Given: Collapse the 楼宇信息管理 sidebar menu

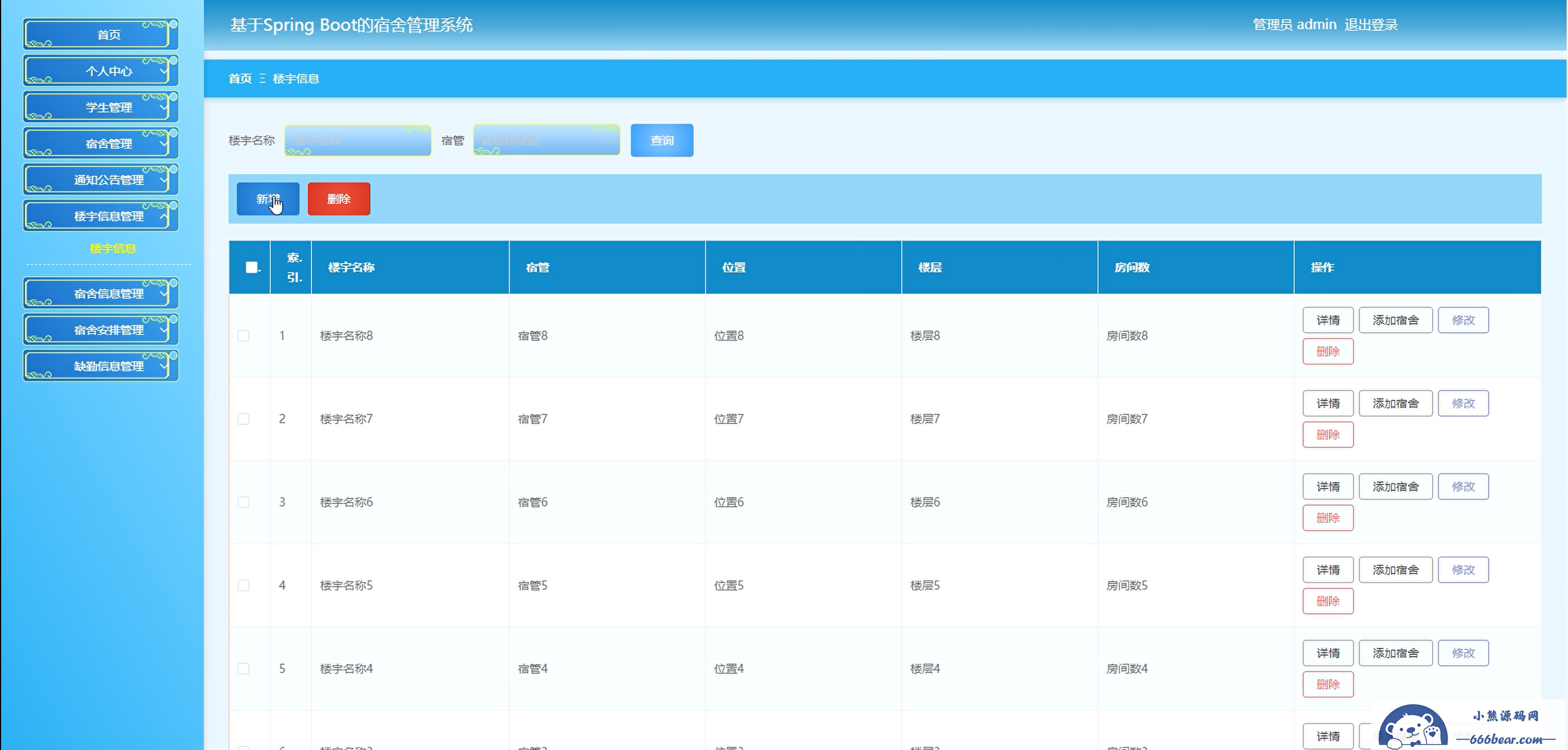Looking at the screenshot, I should [101, 216].
